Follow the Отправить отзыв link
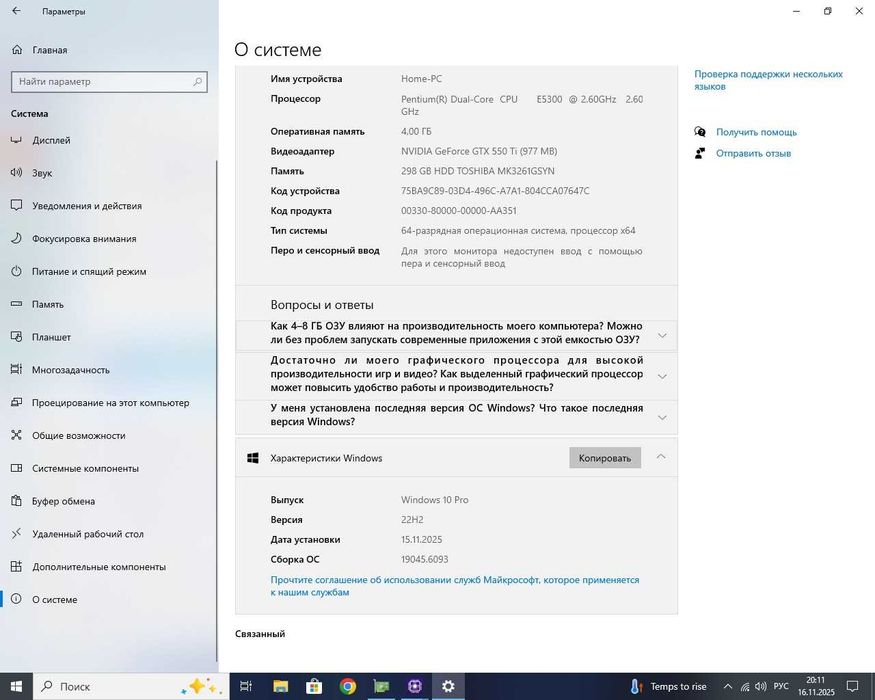 pos(753,154)
